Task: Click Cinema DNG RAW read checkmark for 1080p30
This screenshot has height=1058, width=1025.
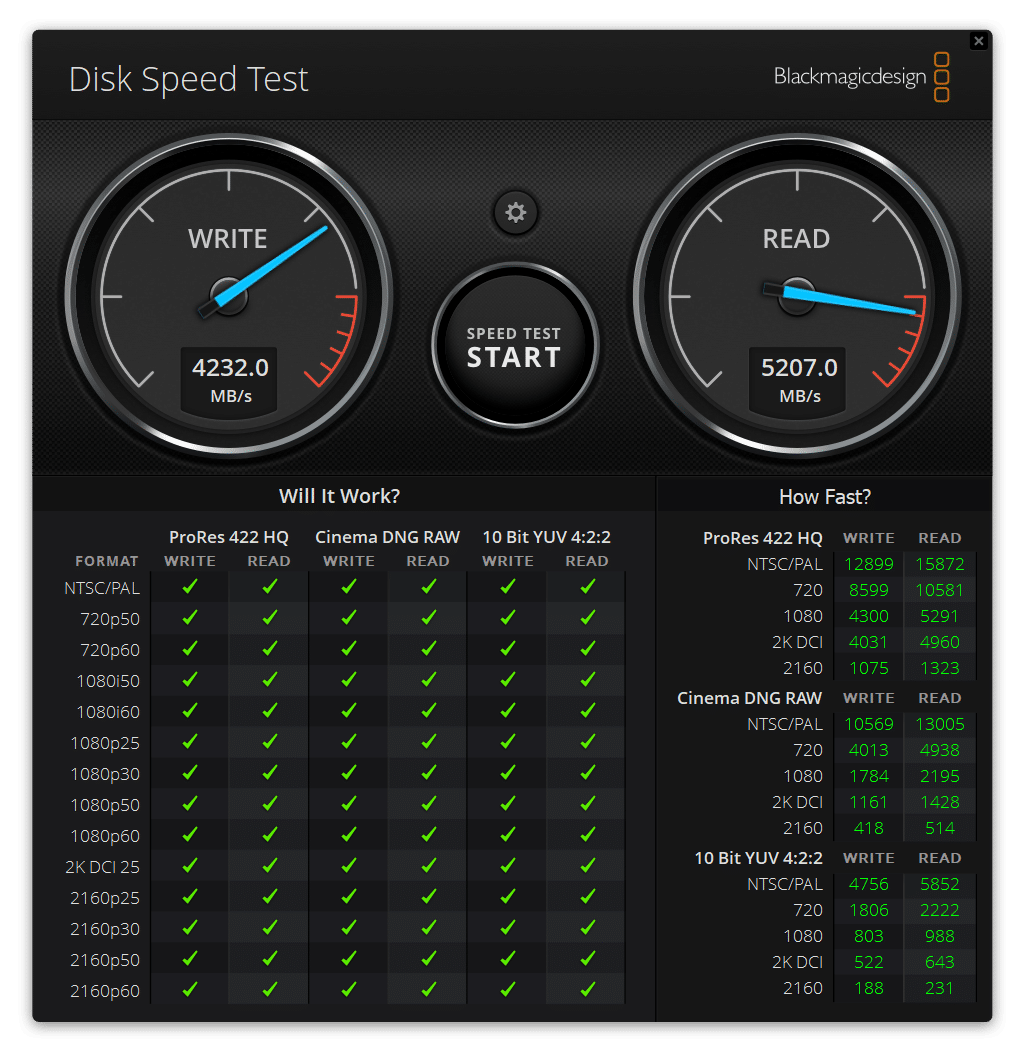Action: 428,773
